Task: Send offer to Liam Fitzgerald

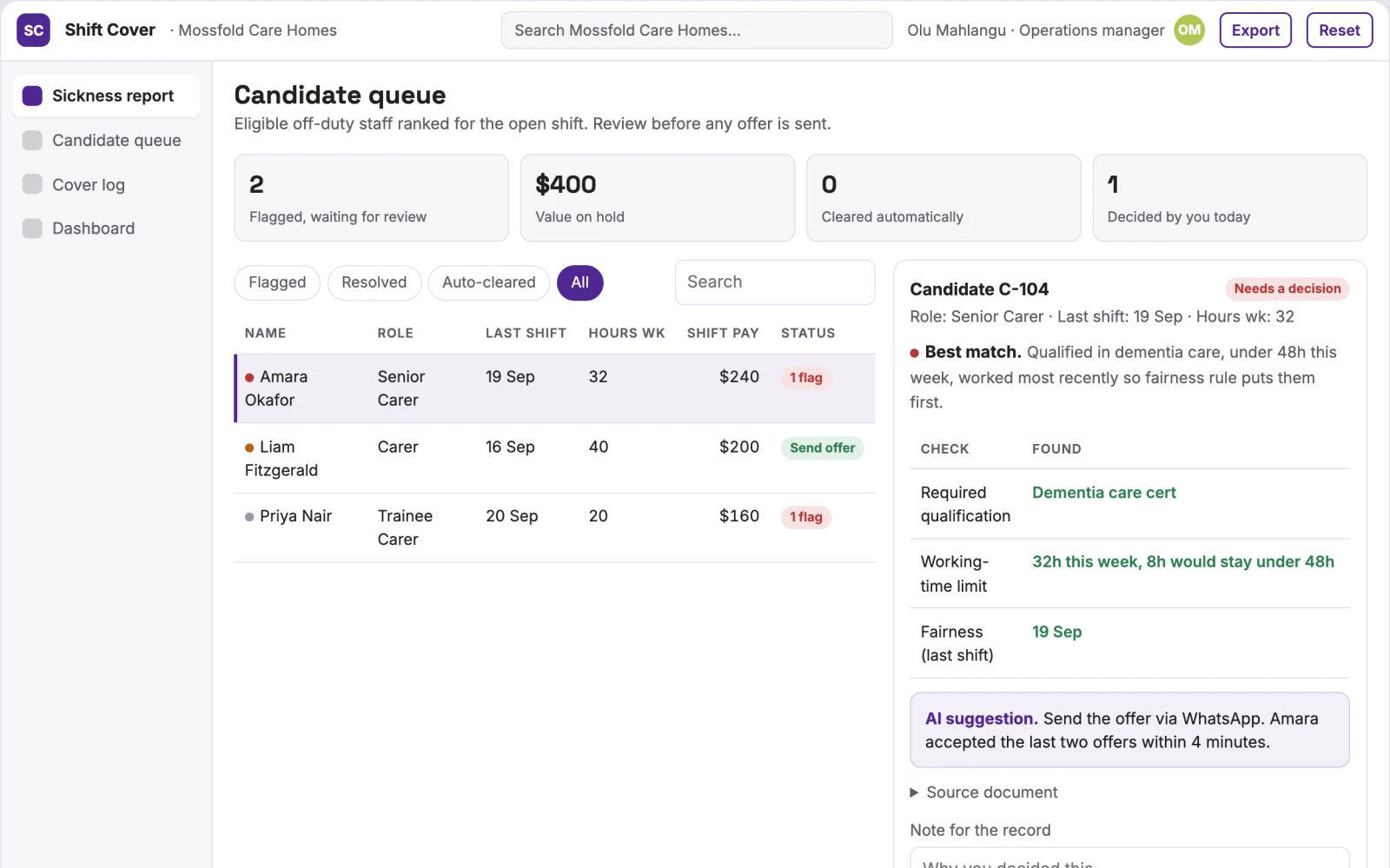Action: [x=822, y=448]
